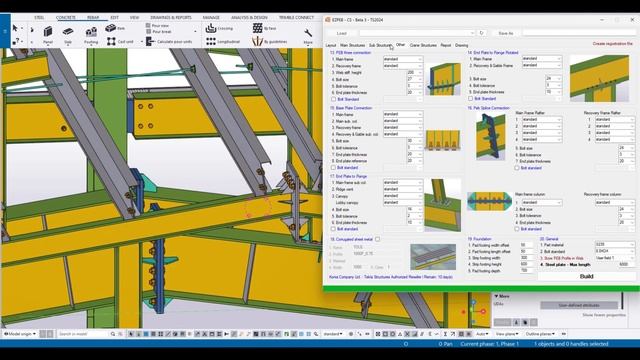This screenshot has height=360, width=640.
Task: Open Model origin dropdown in bottom toolbar
Action: coord(20,334)
